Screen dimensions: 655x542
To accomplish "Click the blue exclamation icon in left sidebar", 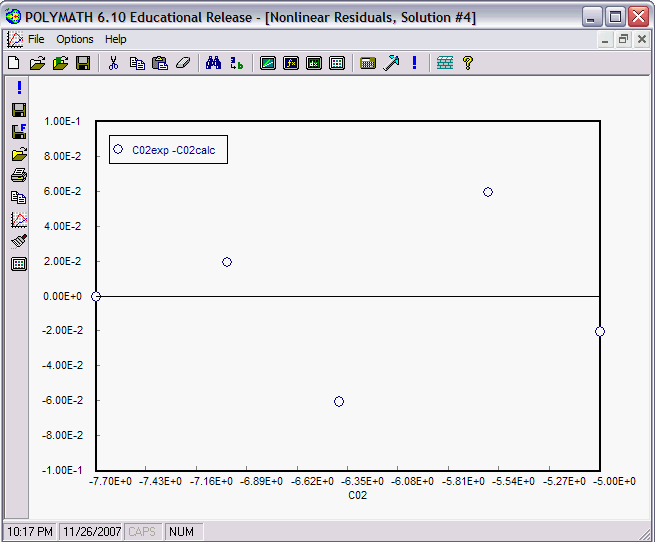I will (x=19, y=88).
